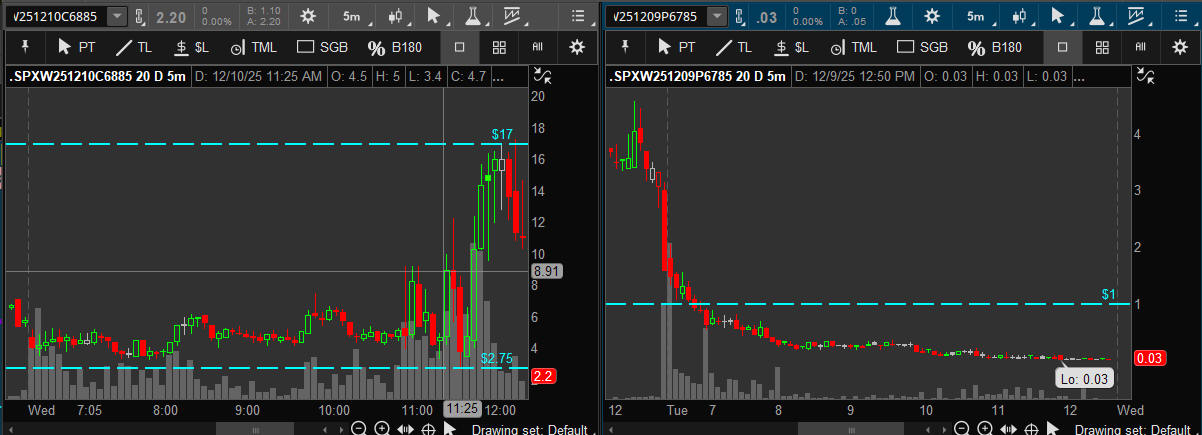The height and width of the screenshot is (435, 1202).
Task: Open the list menu at left chart's top-right
Action: pos(577,16)
